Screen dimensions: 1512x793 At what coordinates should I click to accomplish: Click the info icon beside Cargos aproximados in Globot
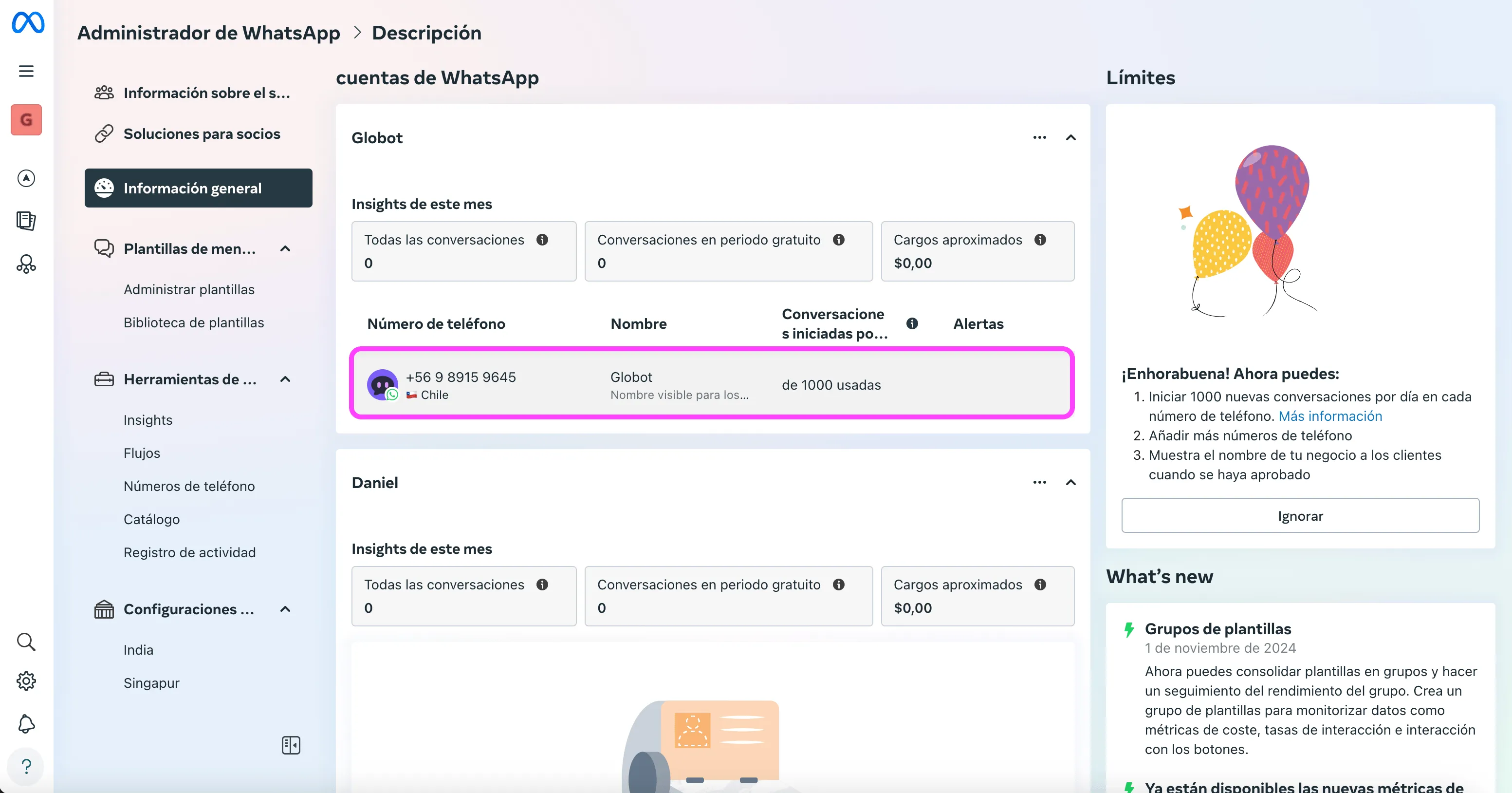click(1040, 240)
